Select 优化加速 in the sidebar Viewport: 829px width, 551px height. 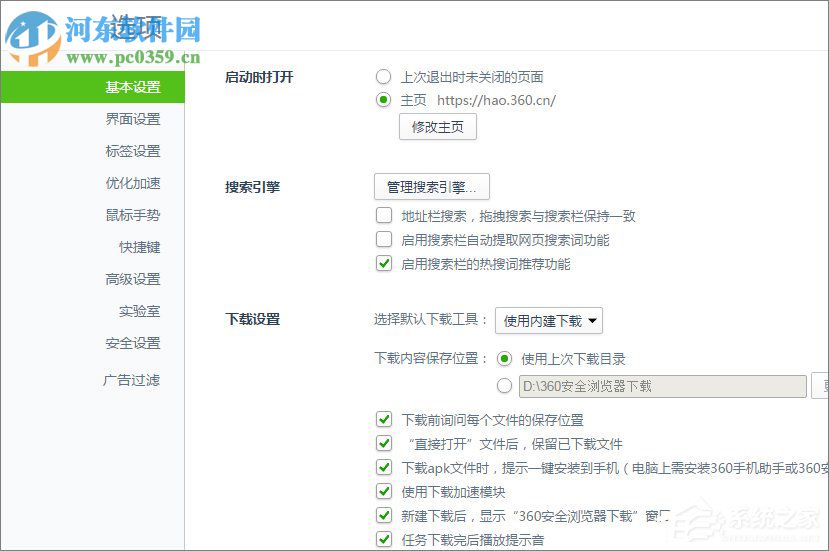tap(133, 183)
